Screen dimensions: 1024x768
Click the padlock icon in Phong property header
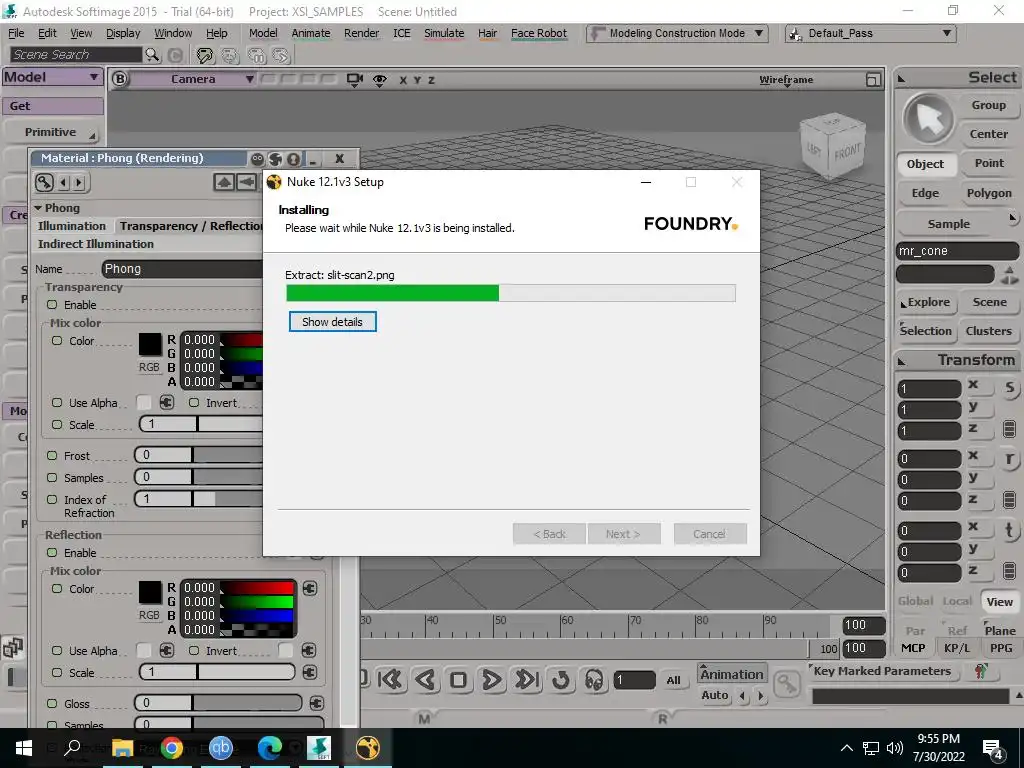[x=44, y=182]
